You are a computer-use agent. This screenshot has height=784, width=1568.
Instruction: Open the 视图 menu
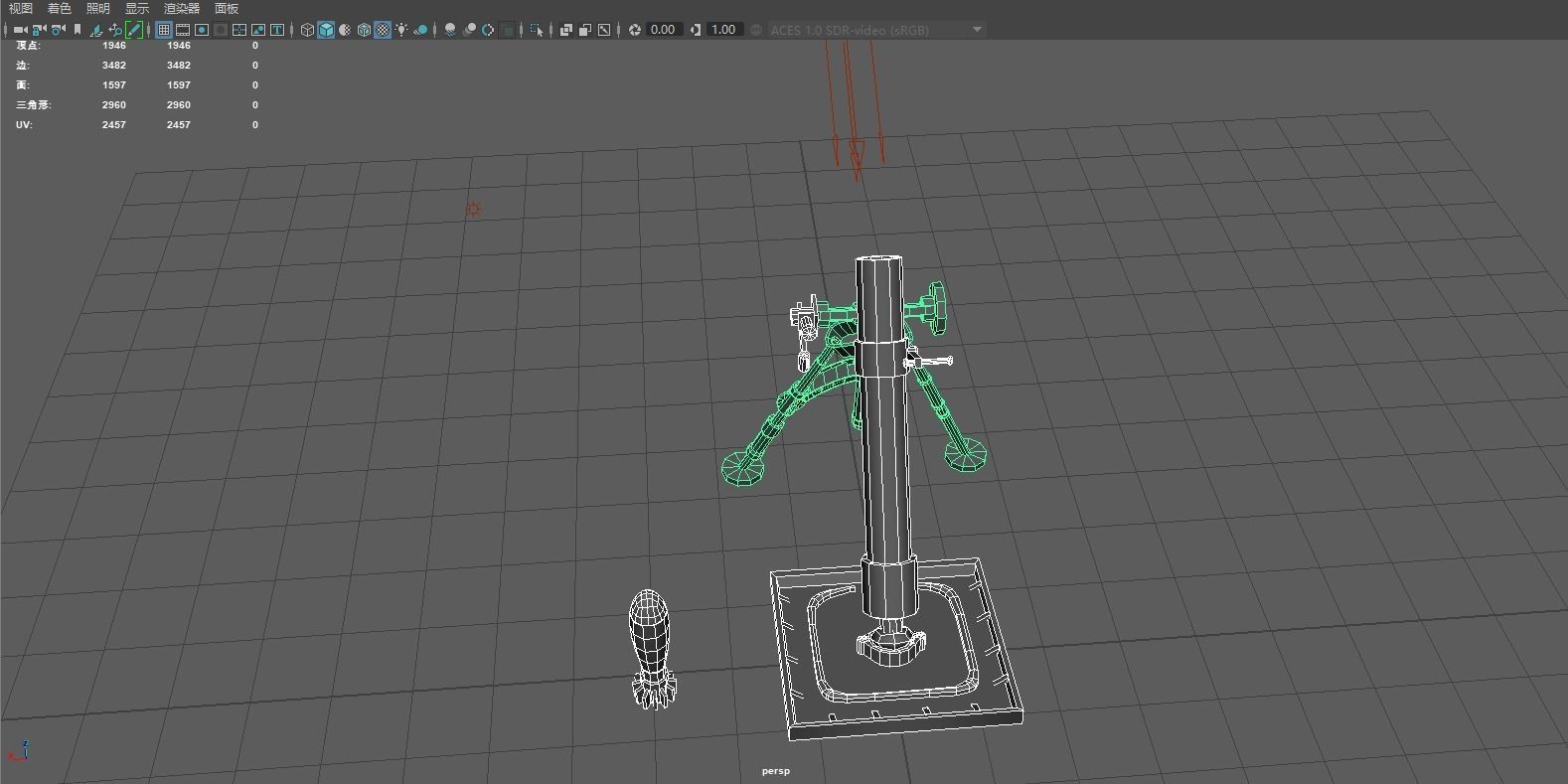point(20,8)
